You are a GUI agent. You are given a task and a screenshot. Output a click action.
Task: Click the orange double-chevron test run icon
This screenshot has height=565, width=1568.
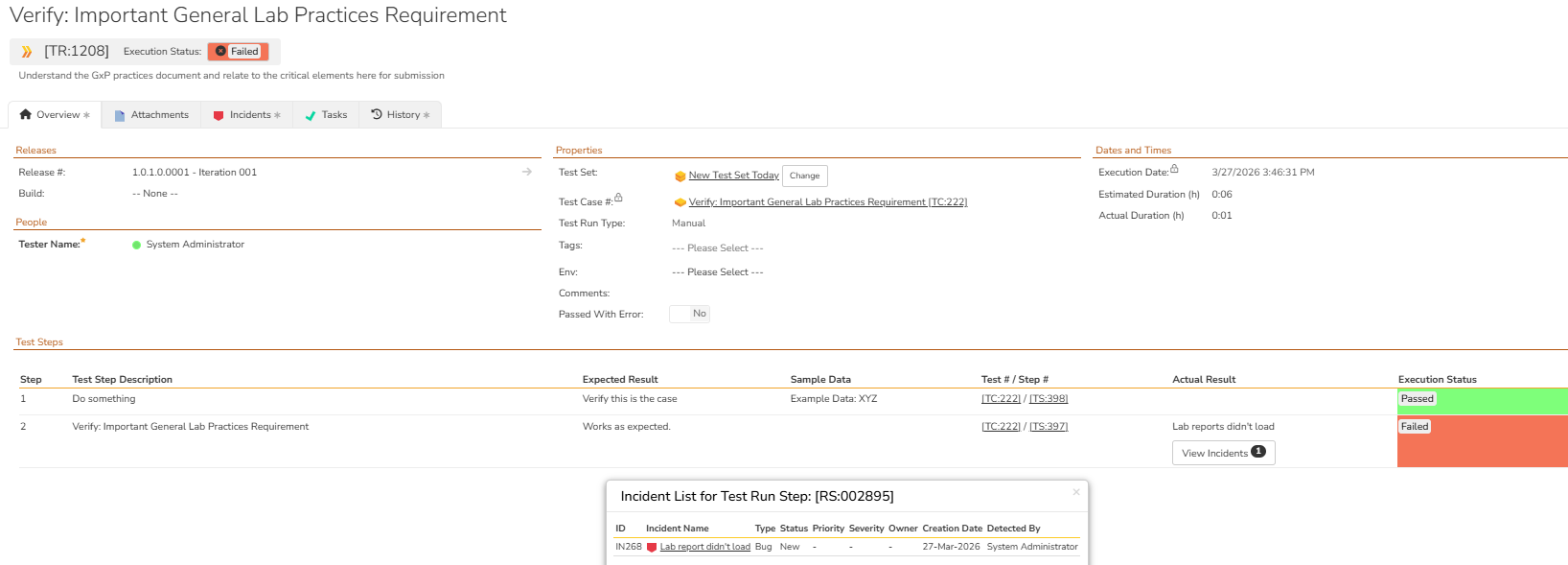tap(27, 52)
